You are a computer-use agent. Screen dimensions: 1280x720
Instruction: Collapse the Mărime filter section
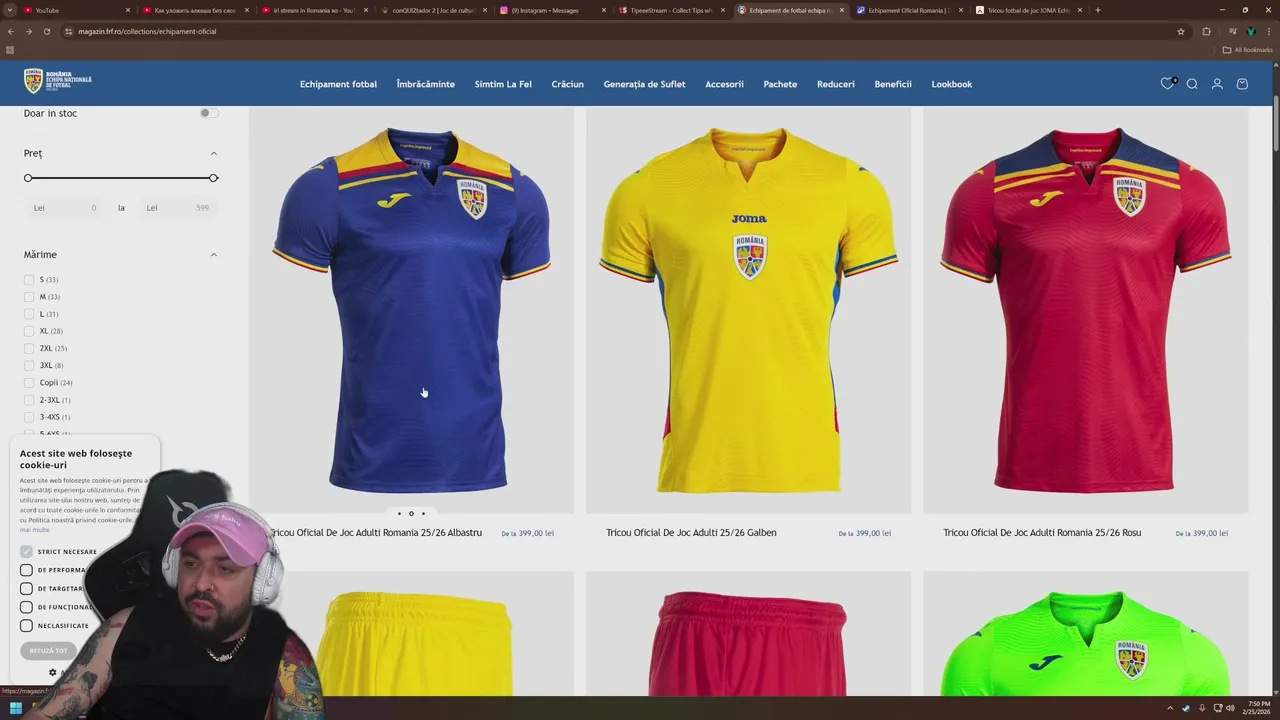(x=213, y=254)
